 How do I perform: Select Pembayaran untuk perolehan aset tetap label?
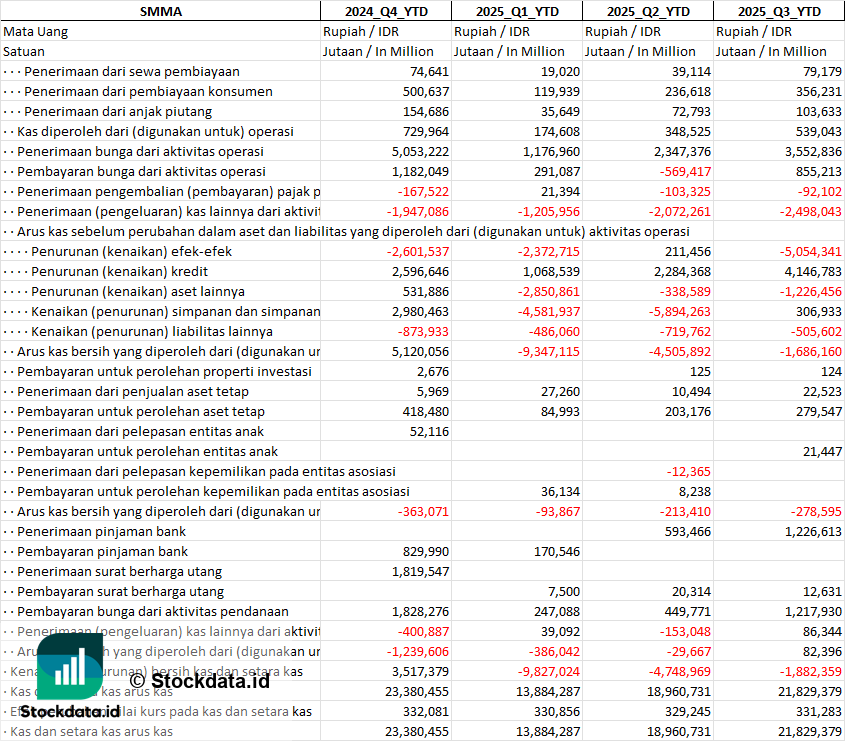click(x=141, y=411)
